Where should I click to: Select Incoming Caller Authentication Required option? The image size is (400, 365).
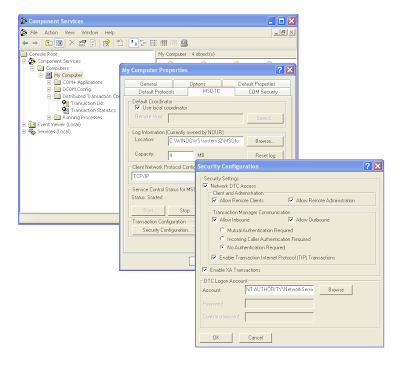[x=222, y=239]
